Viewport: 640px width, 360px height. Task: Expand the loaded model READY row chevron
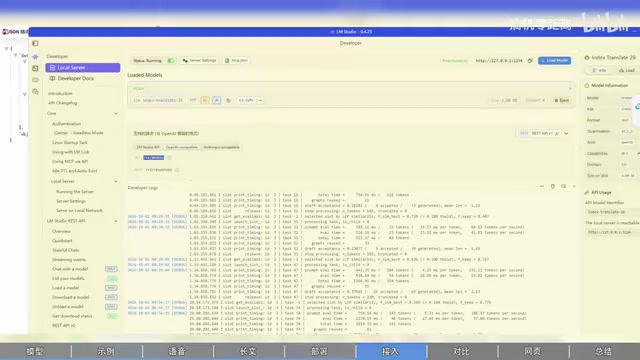(570, 89)
